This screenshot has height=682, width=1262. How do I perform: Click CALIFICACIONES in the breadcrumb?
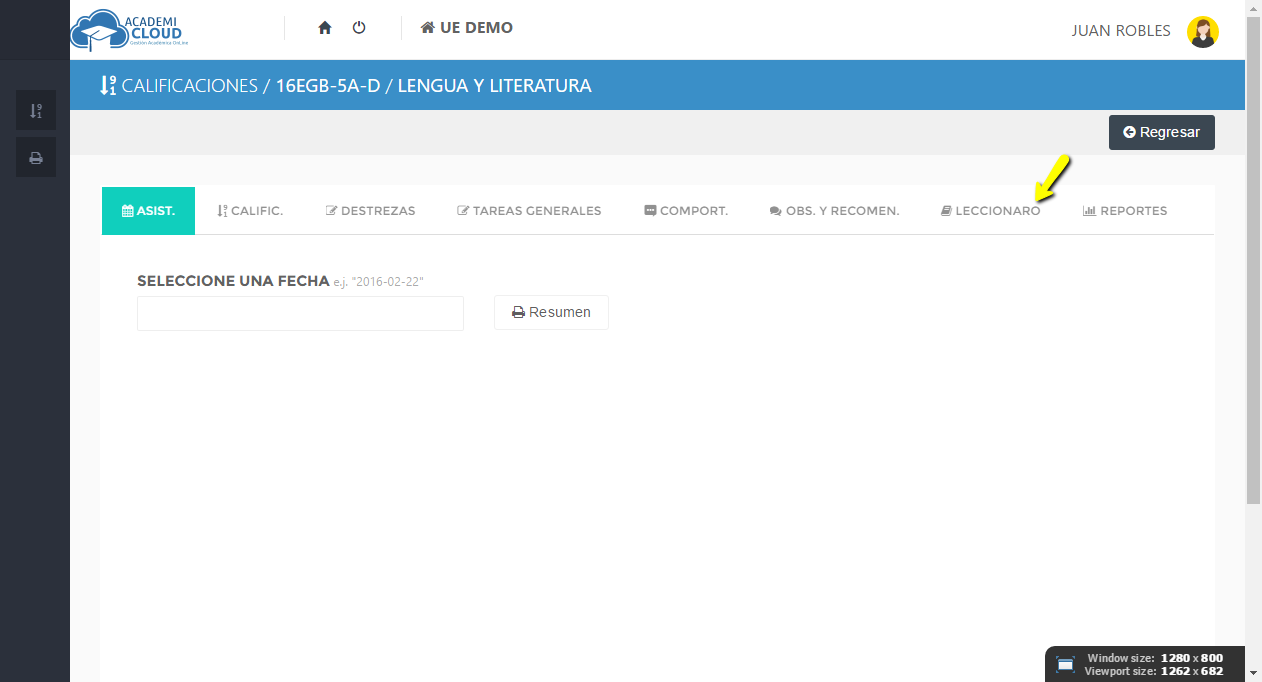click(190, 86)
